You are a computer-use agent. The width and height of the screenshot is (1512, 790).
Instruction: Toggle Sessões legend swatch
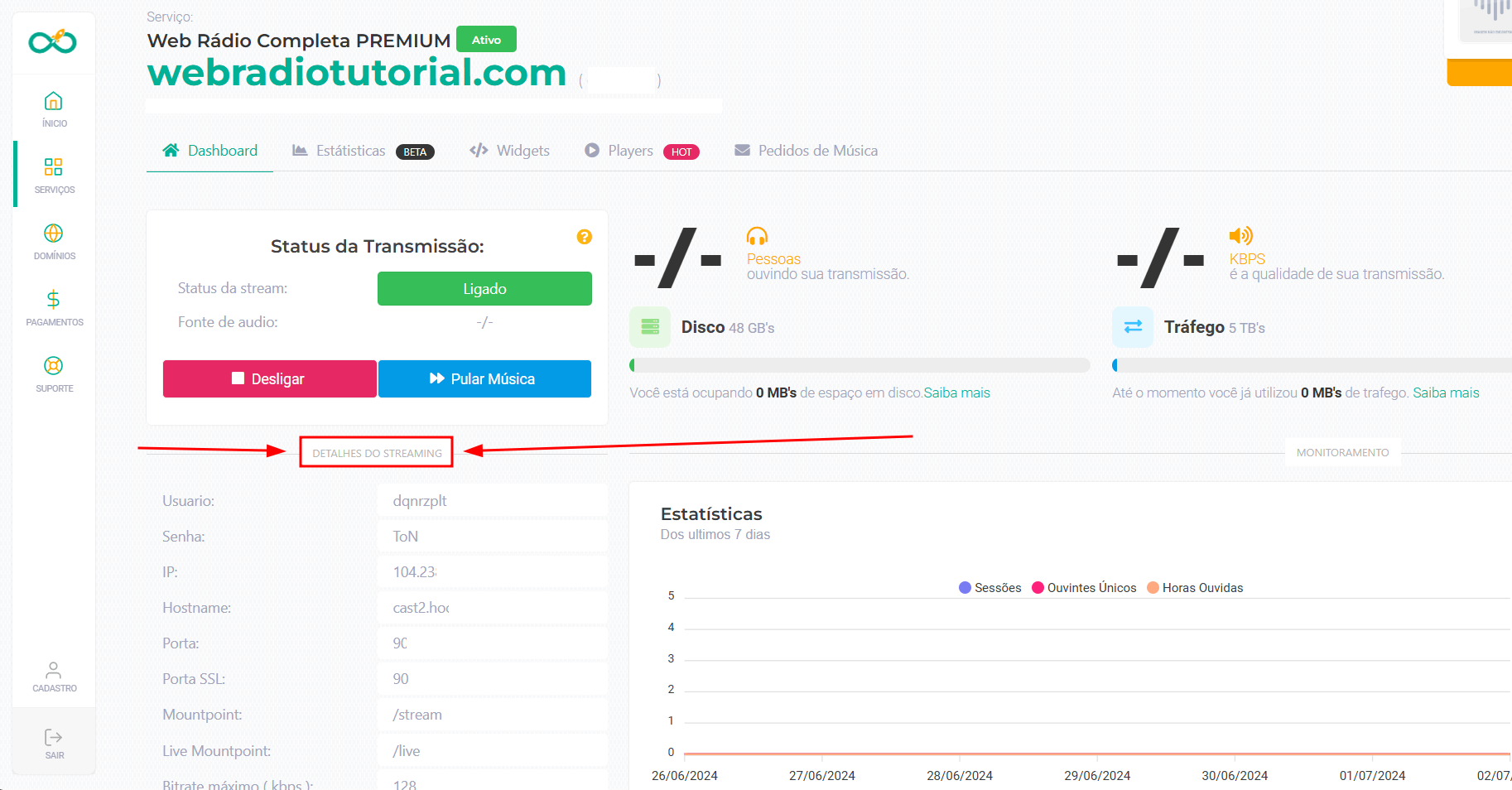pos(965,587)
